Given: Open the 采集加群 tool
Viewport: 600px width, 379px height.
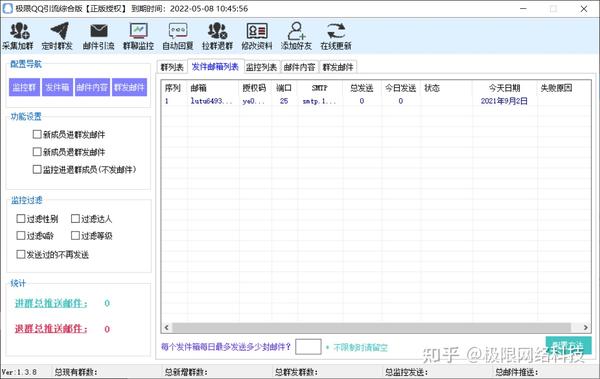Looking at the screenshot, I should 18,36.
